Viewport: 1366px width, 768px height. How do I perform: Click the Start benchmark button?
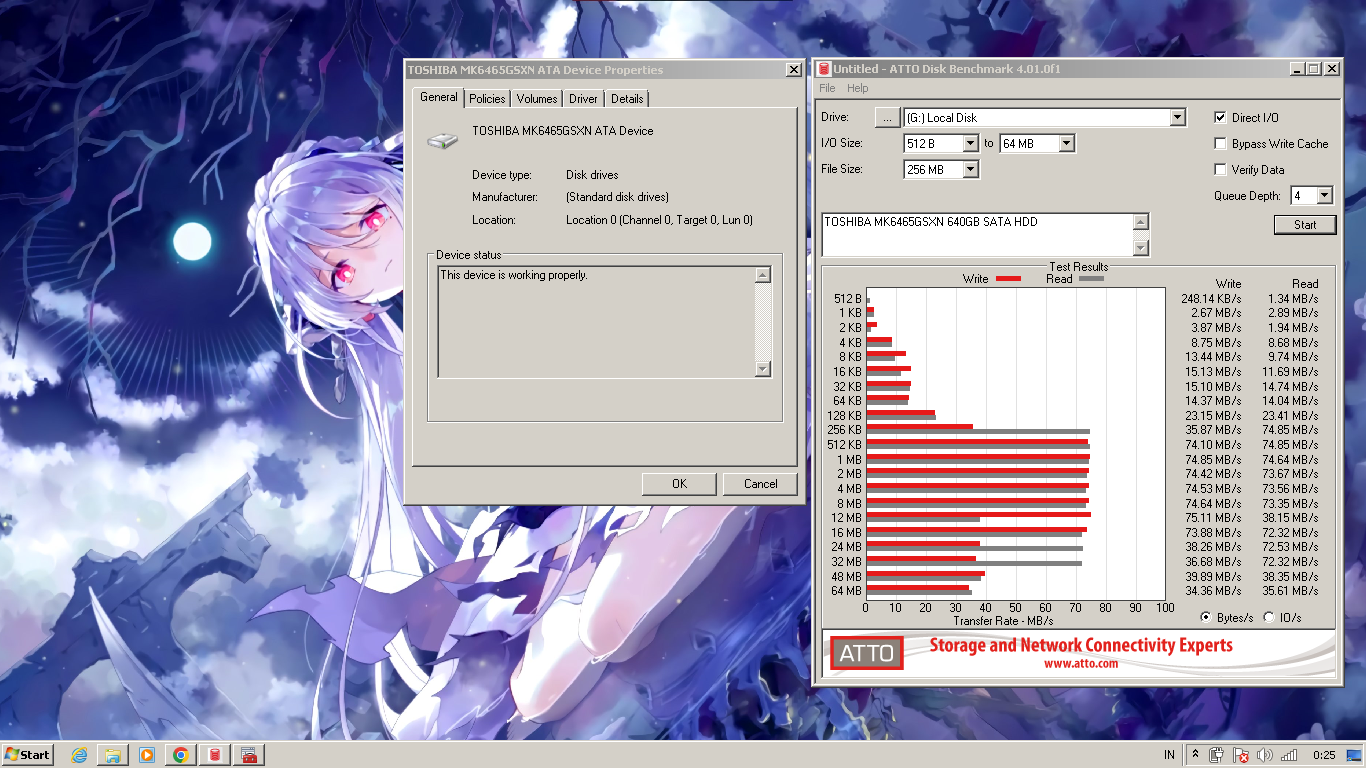tap(1305, 225)
